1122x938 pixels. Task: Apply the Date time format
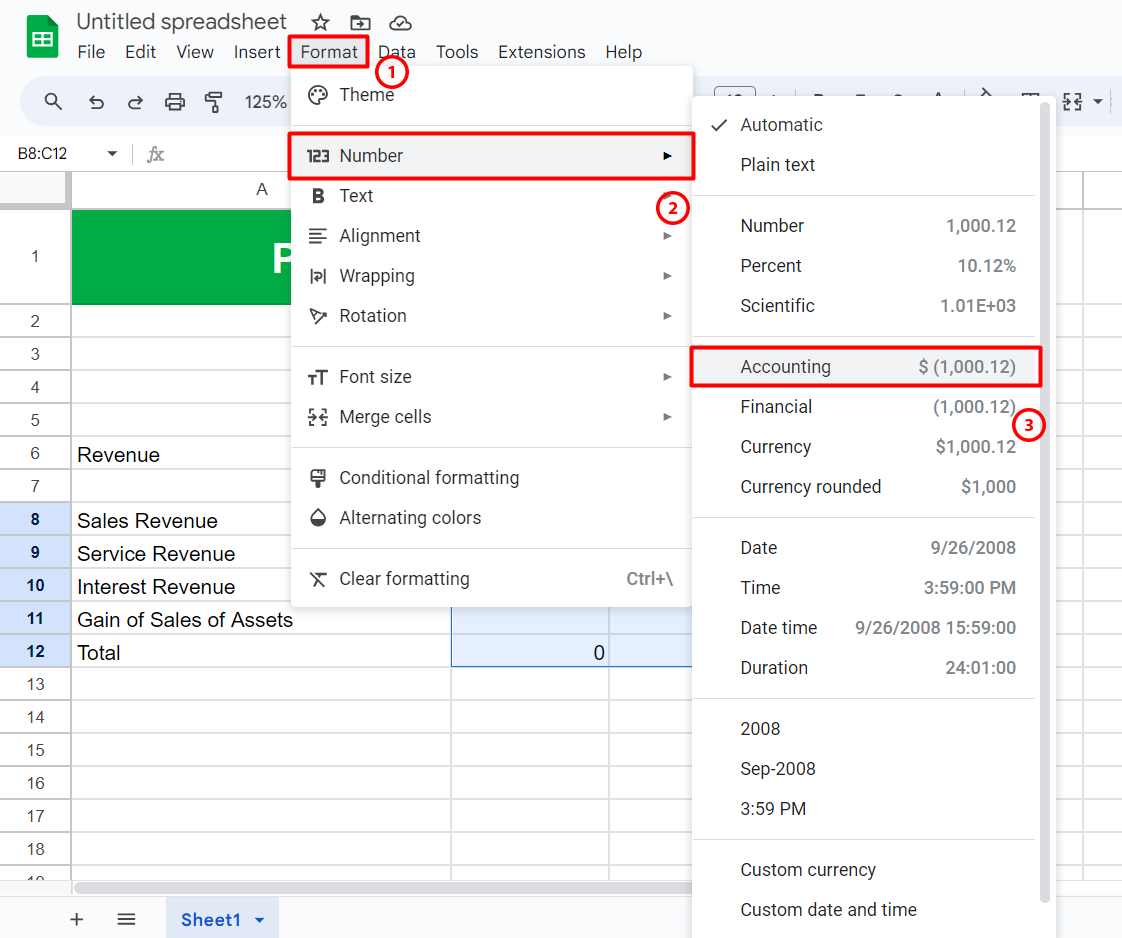(x=865, y=628)
